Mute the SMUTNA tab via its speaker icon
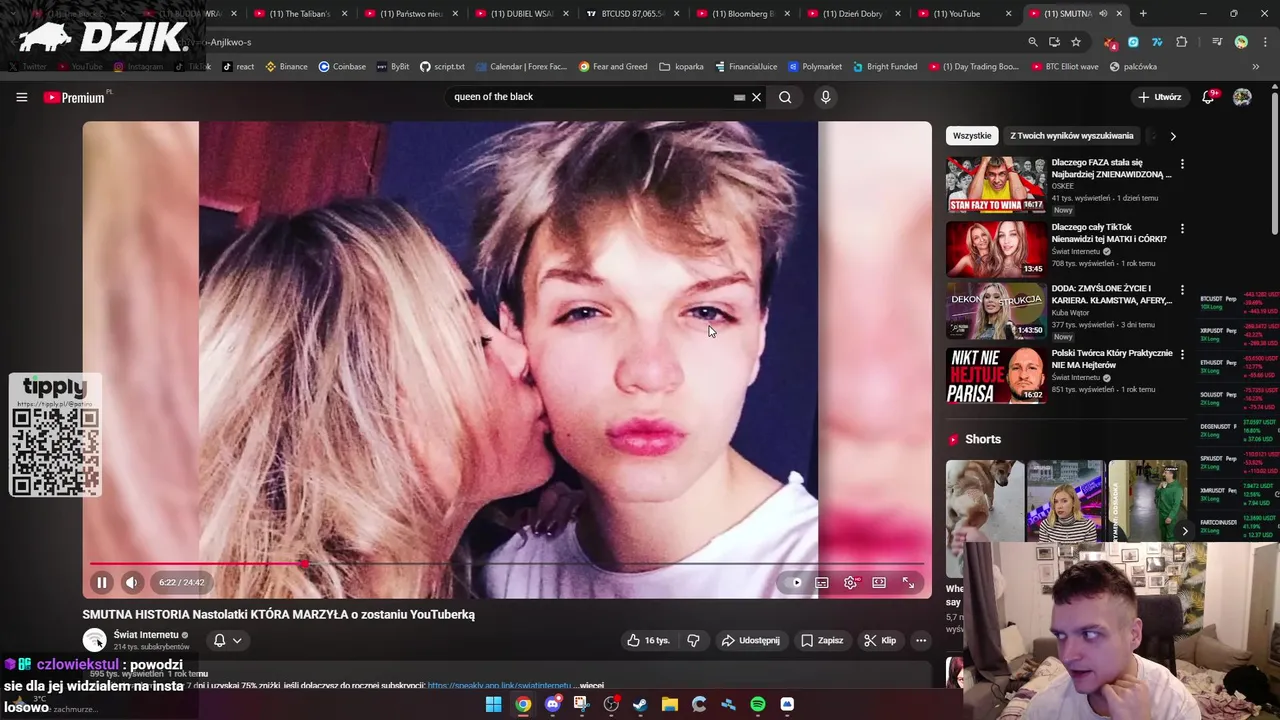This screenshot has height=720, width=1280. [1103, 14]
